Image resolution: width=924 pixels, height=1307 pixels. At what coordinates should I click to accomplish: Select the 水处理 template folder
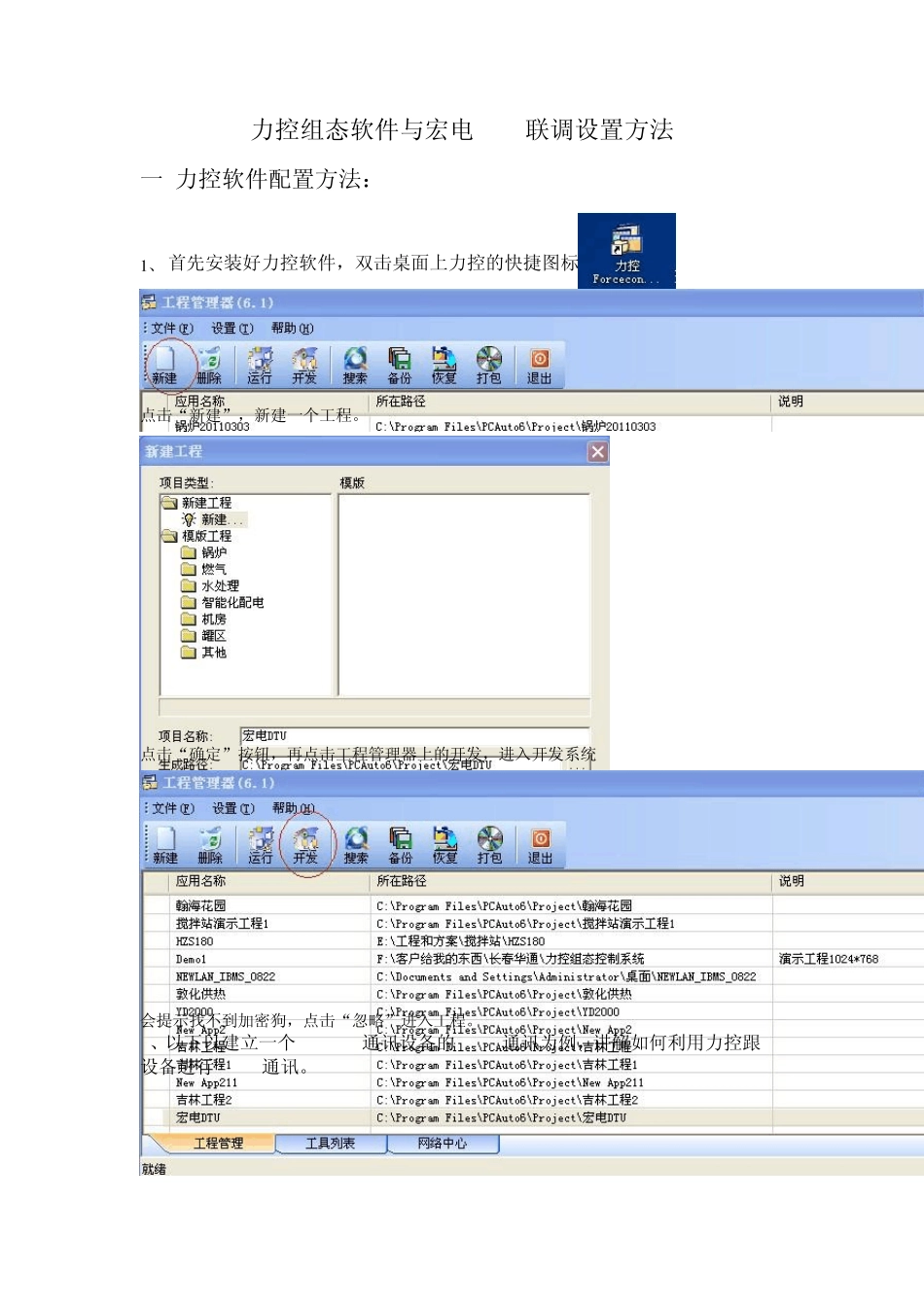pos(210,585)
